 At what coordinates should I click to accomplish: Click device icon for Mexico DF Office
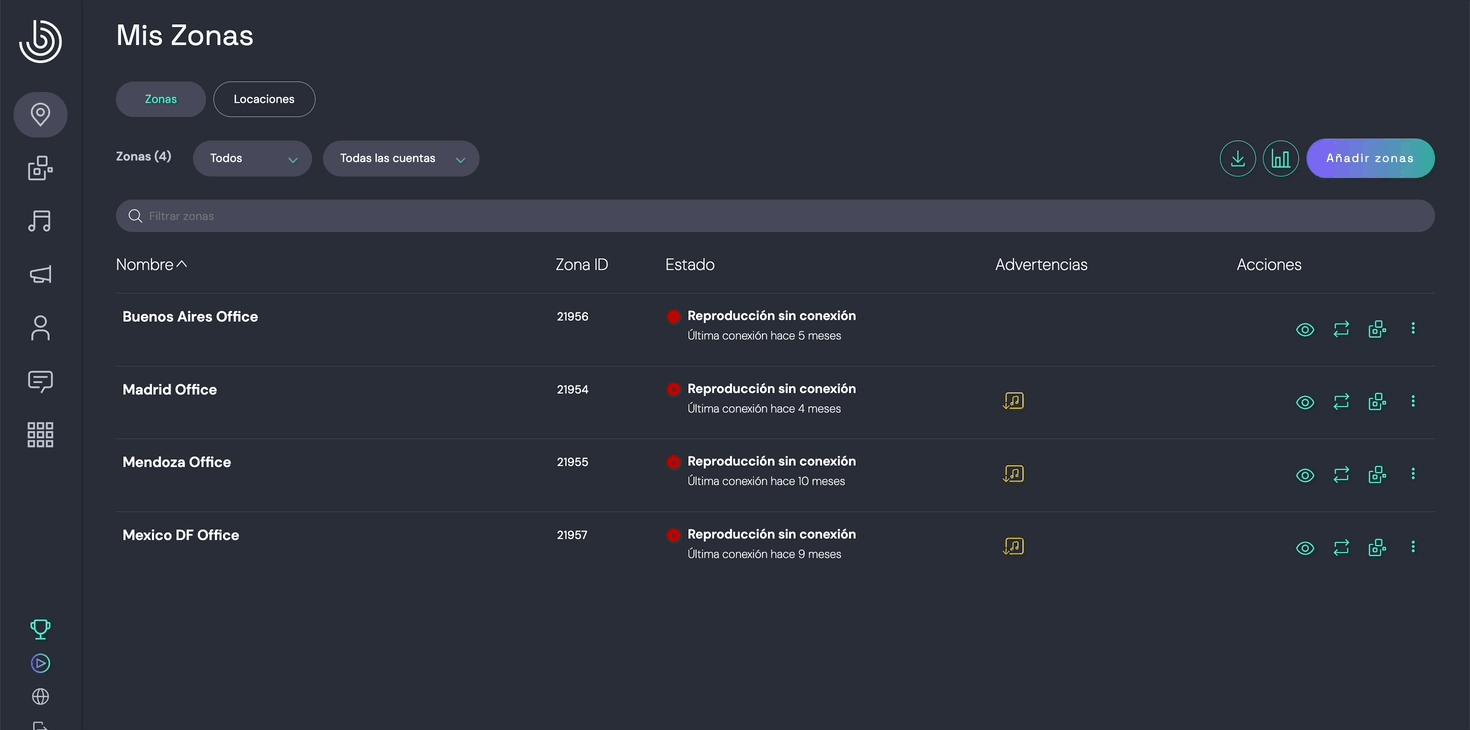[x=1377, y=548]
